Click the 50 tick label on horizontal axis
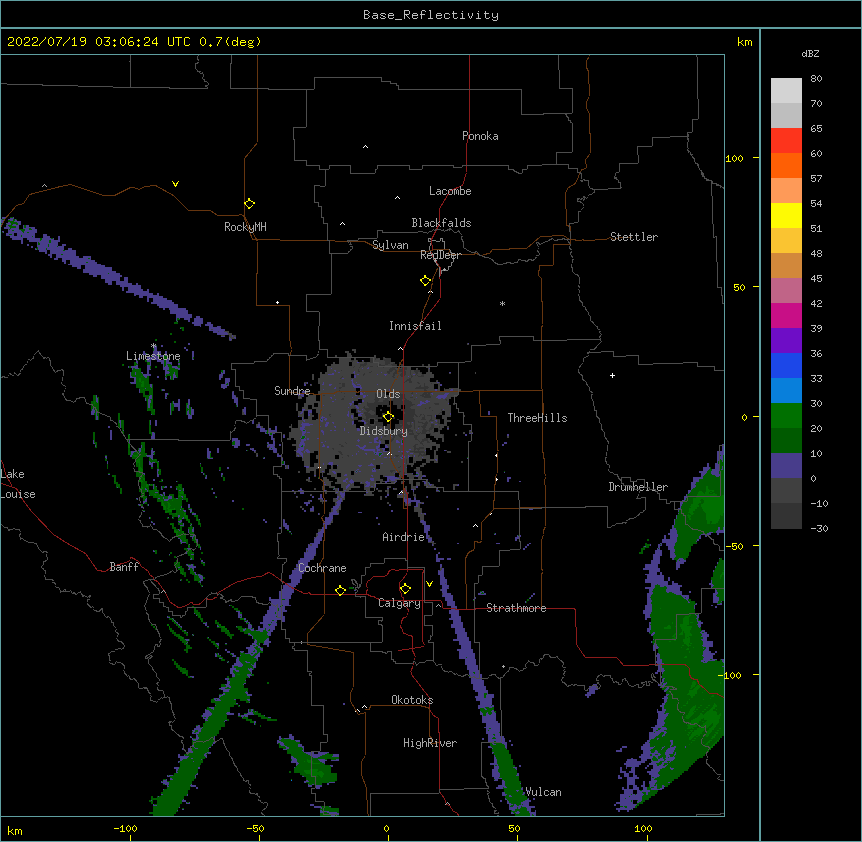The width and height of the screenshot is (862, 842). click(x=514, y=828)
